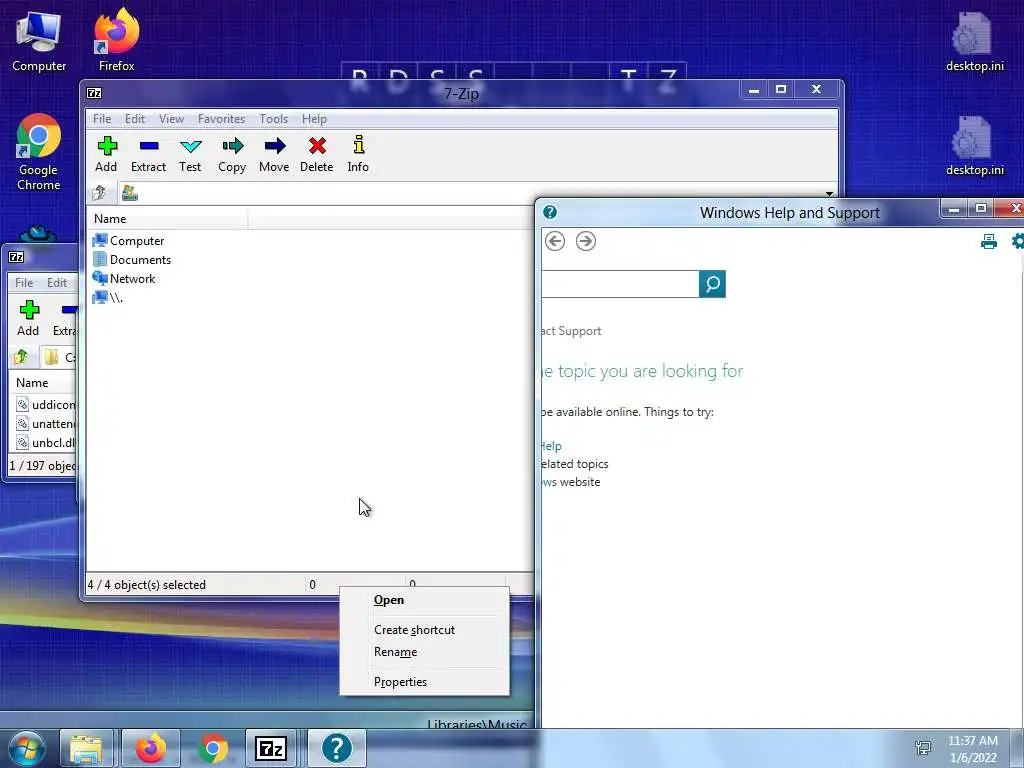This screenshot has width=1024, height=768.
Task: Click the Help search input field
Action: pos(620,284)
